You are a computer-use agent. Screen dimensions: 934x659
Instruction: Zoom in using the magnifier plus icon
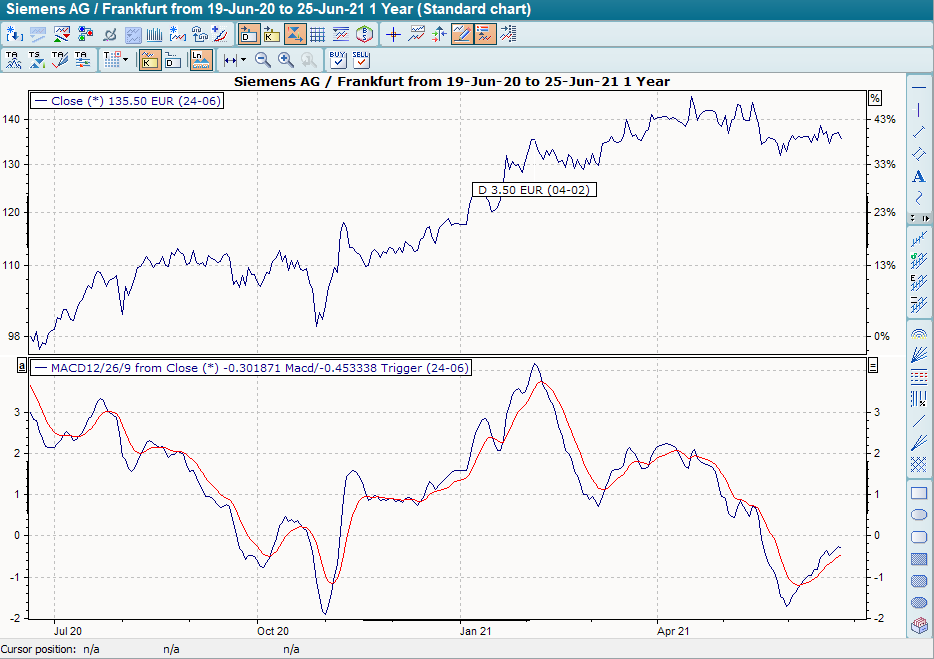point(285,60)
